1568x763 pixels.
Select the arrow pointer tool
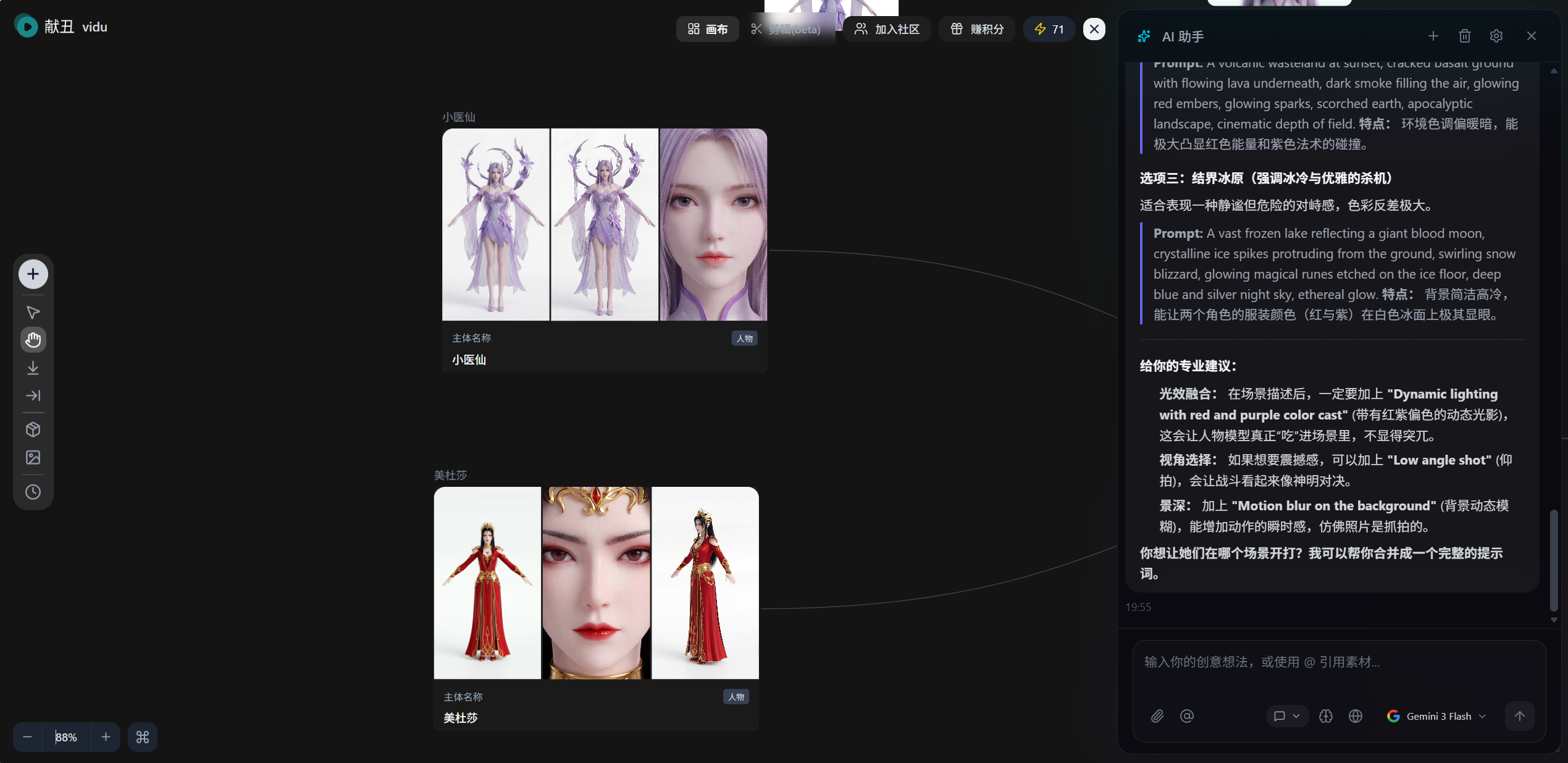pyautogui.click(x=33, y=312)
